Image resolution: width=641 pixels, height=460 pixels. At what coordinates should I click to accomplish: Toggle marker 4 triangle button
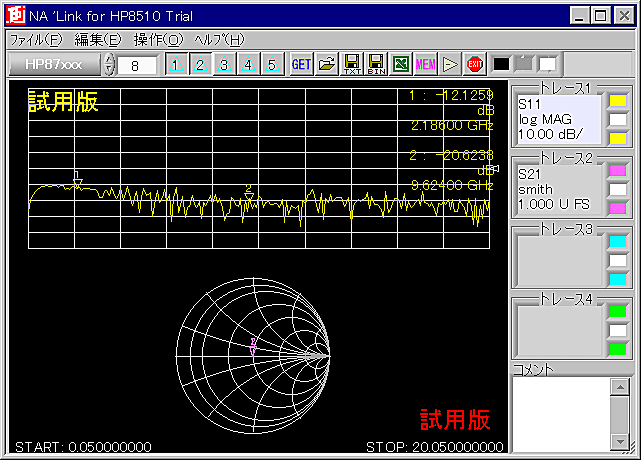[x=248, y=64]
